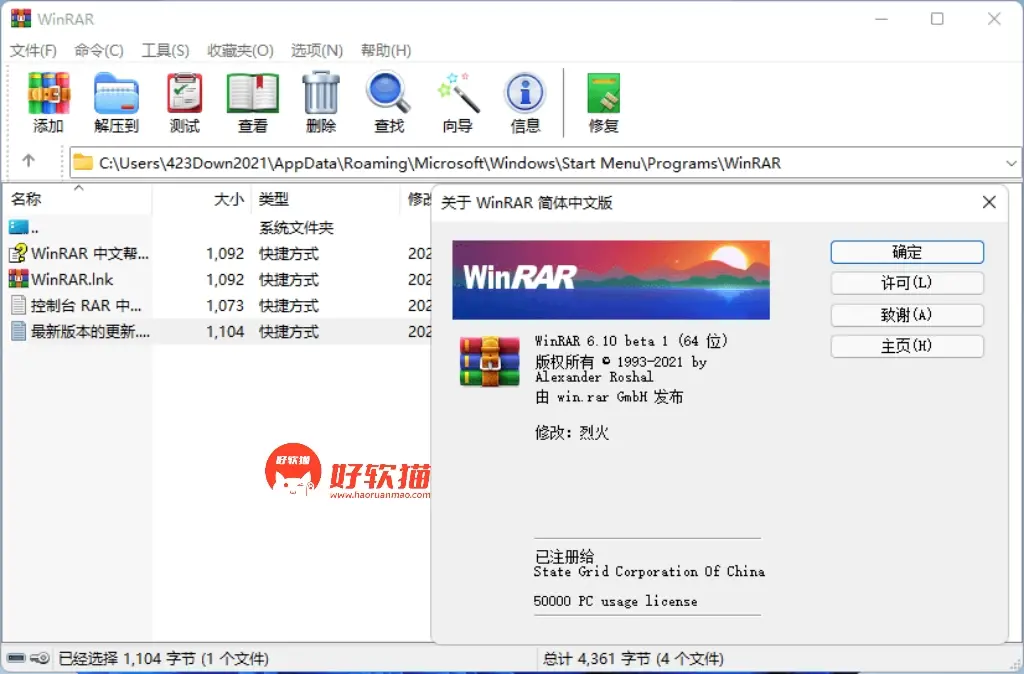Click the 总计 4,361 字节 status text
Image resolution: width=1024 pixels, height=674 pixels.
pos(633,658)
